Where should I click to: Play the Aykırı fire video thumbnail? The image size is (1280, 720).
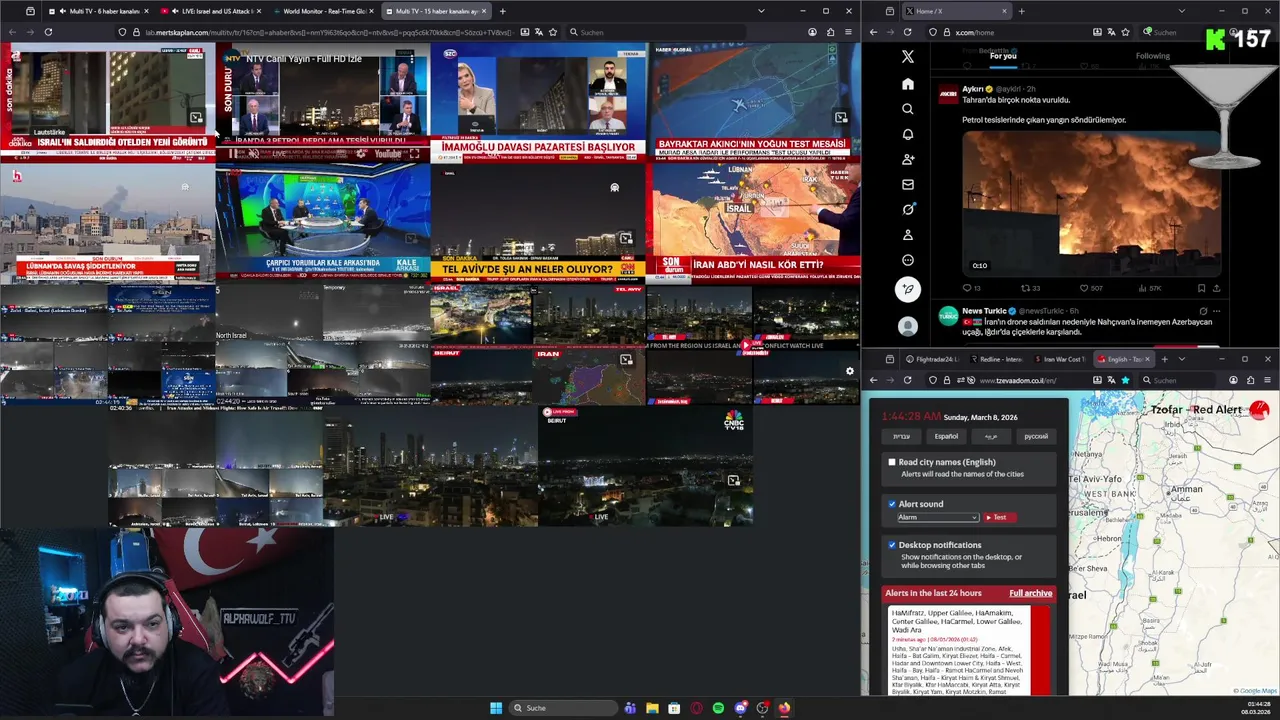click(x=1091, y=204)
